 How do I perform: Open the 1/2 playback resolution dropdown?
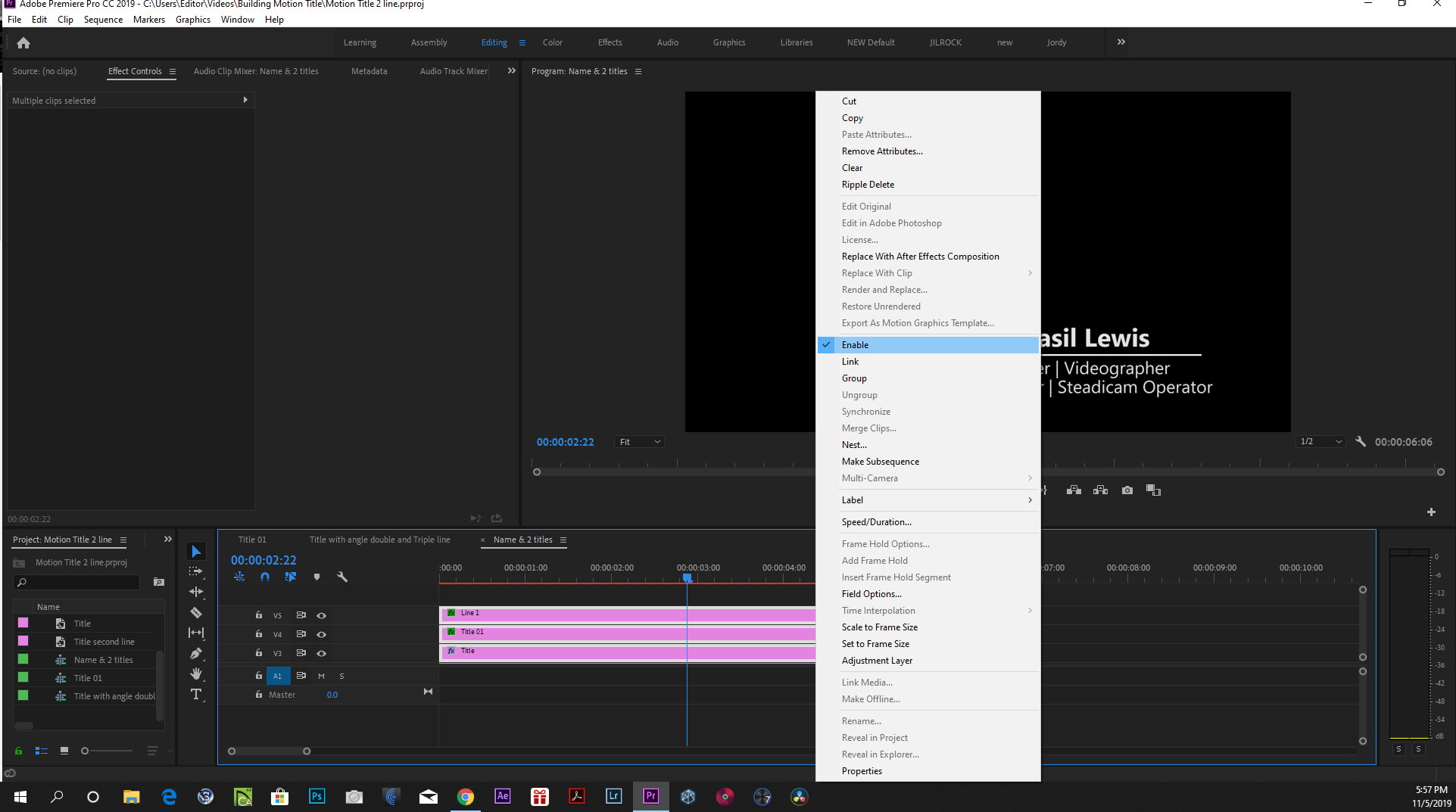click(1320, 441)
